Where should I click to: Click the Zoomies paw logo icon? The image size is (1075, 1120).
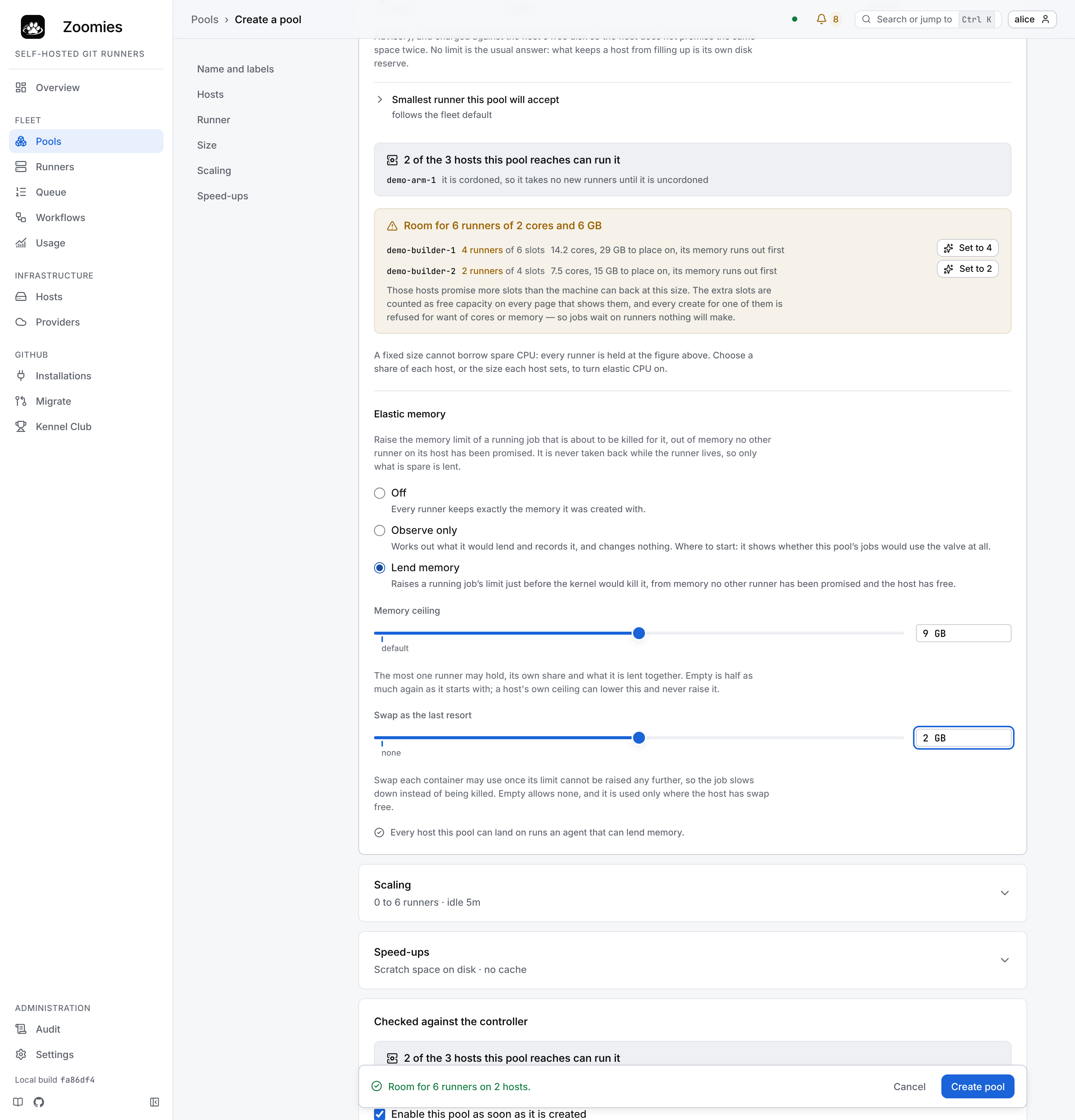click(32, 27)
